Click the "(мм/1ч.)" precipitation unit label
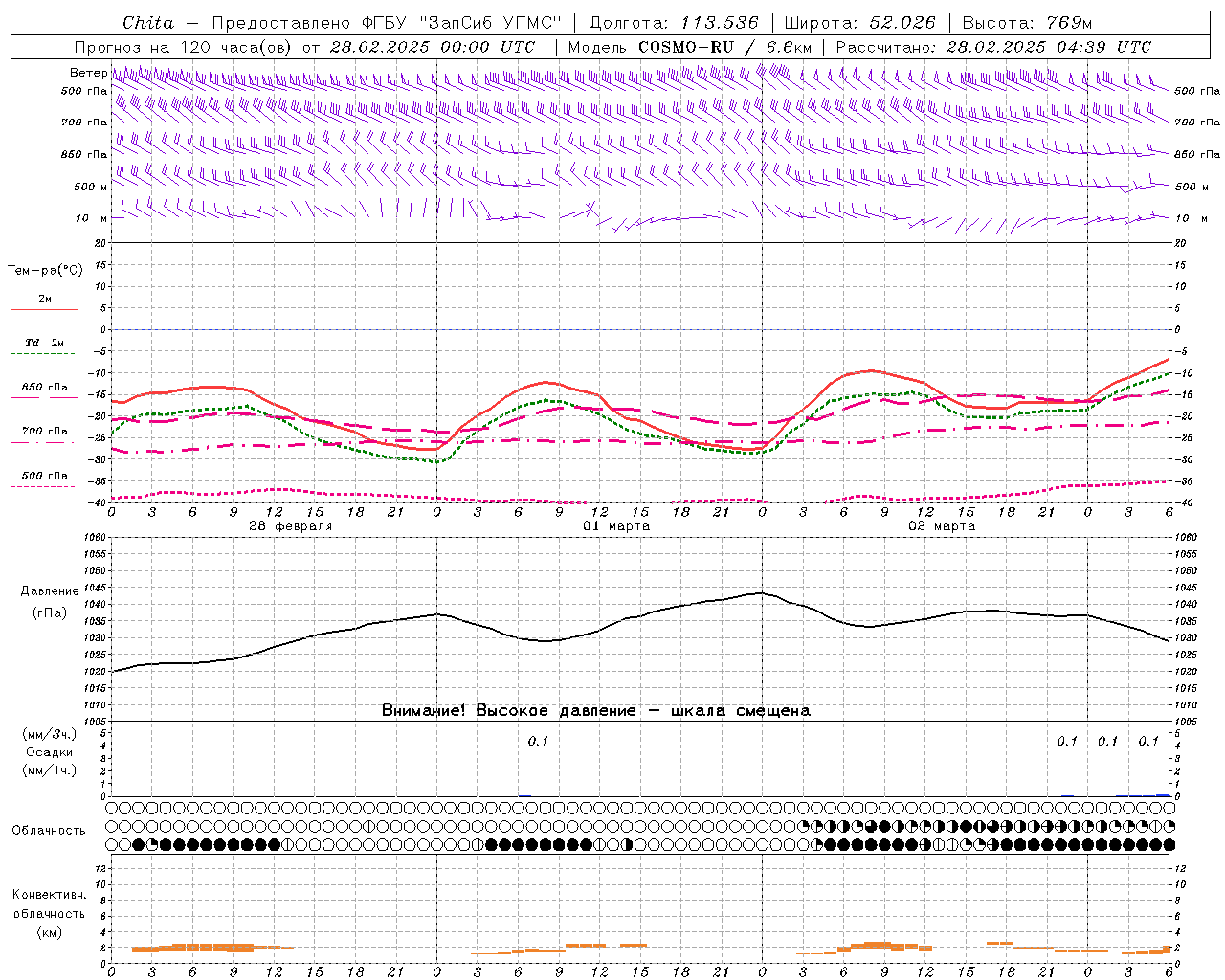Screen dimensions: 1225x980 click(x=50, y=770)
